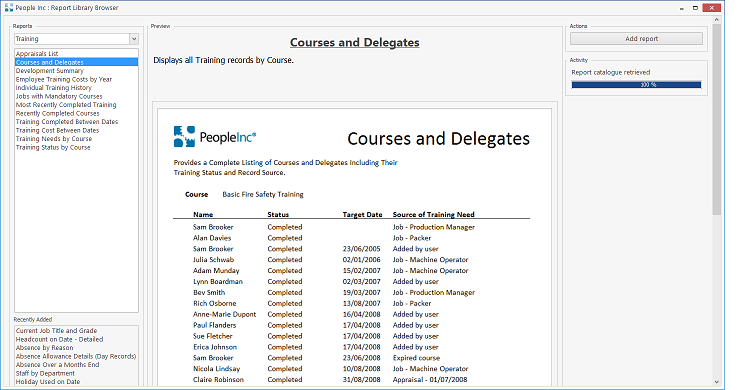Click Source of Training Need header
The height and width of the screenshot is (390, 750).
433,214
